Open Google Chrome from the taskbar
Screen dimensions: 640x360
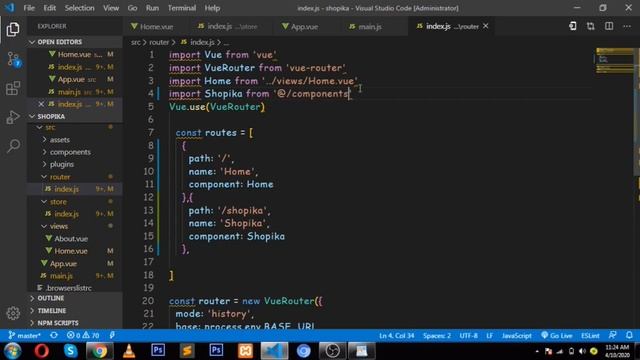99,351
